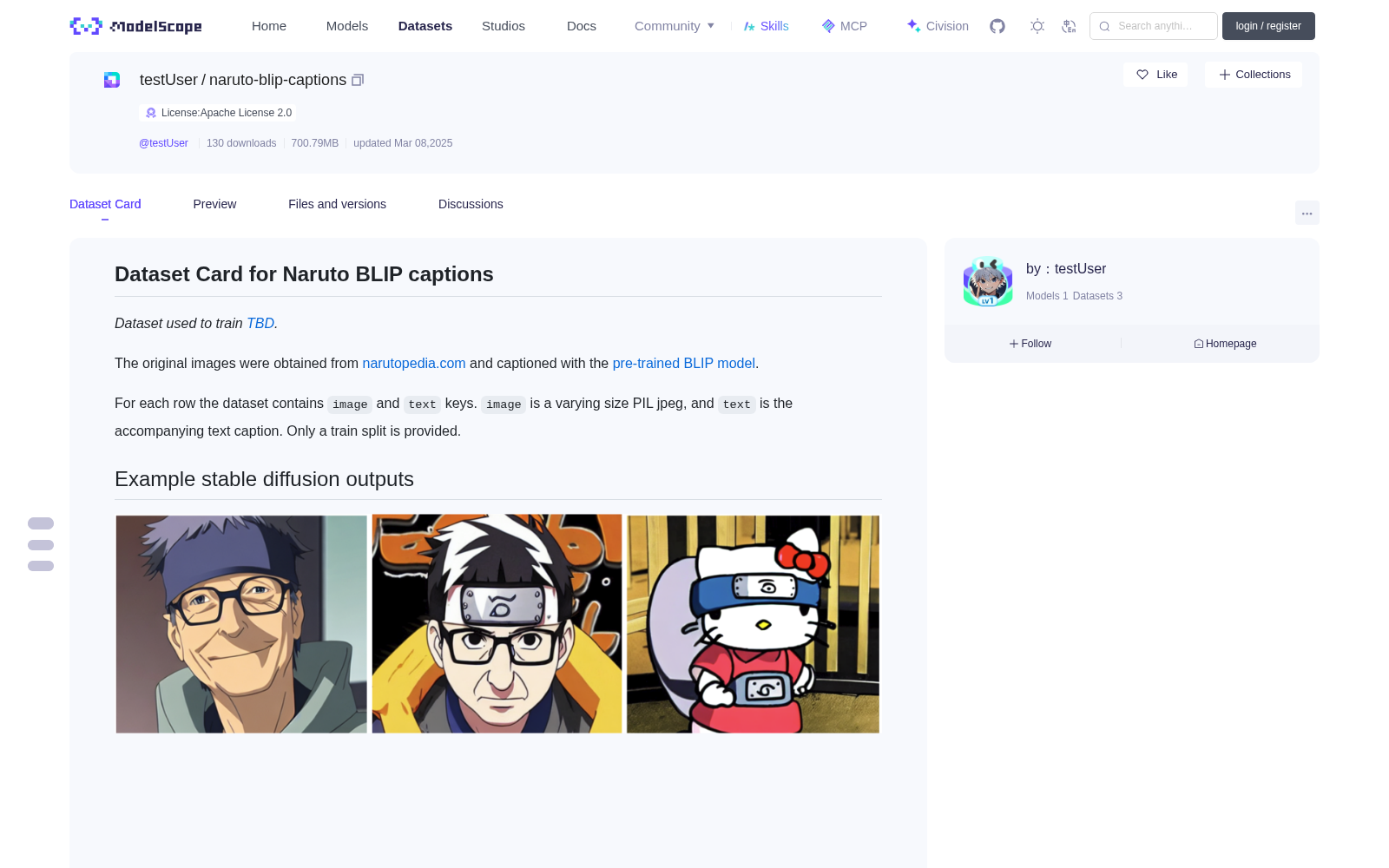
Task: Click login / register button
Action: [1268, 26]
